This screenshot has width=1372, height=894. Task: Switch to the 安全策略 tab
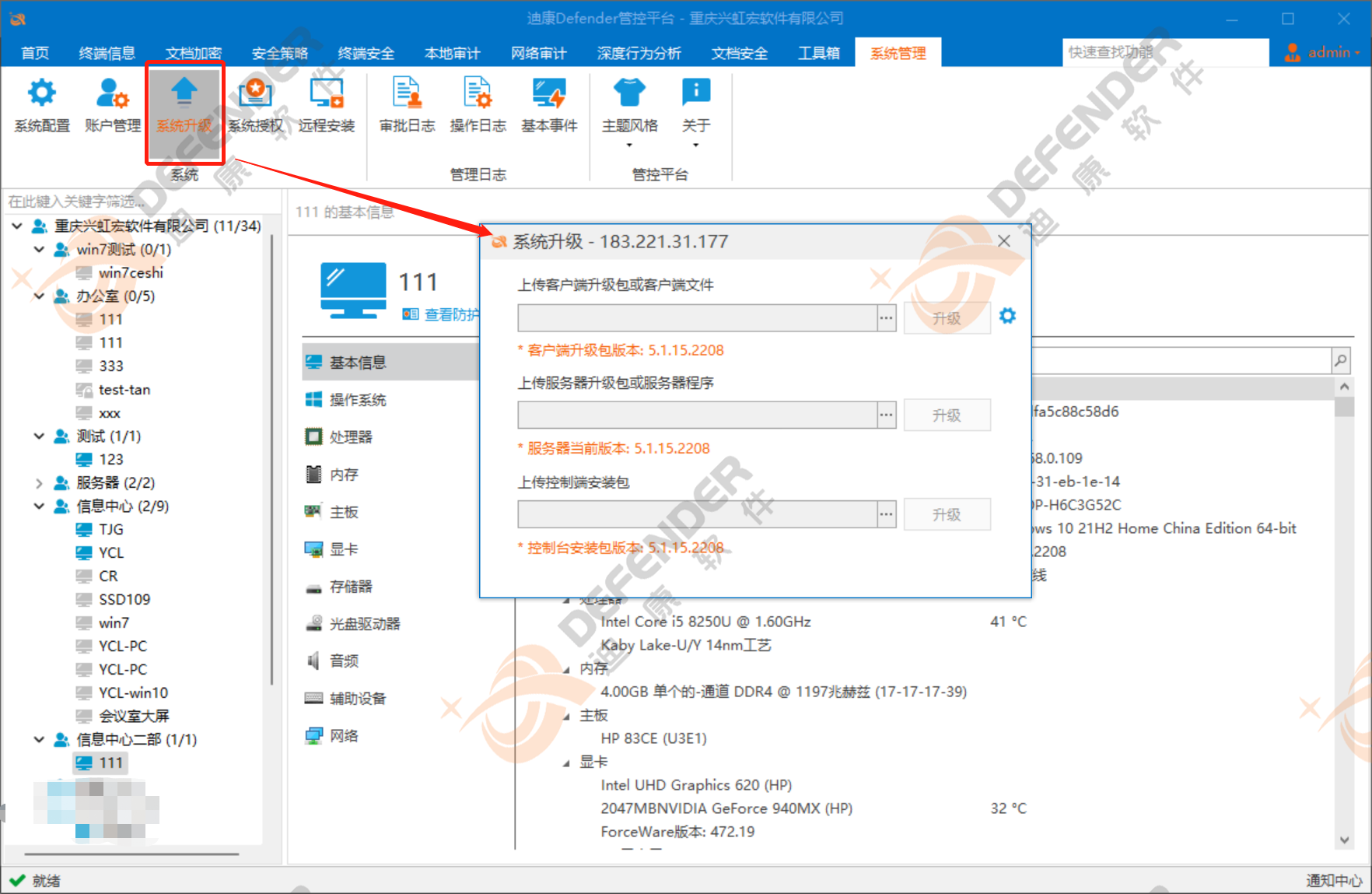tap(279, 53)
